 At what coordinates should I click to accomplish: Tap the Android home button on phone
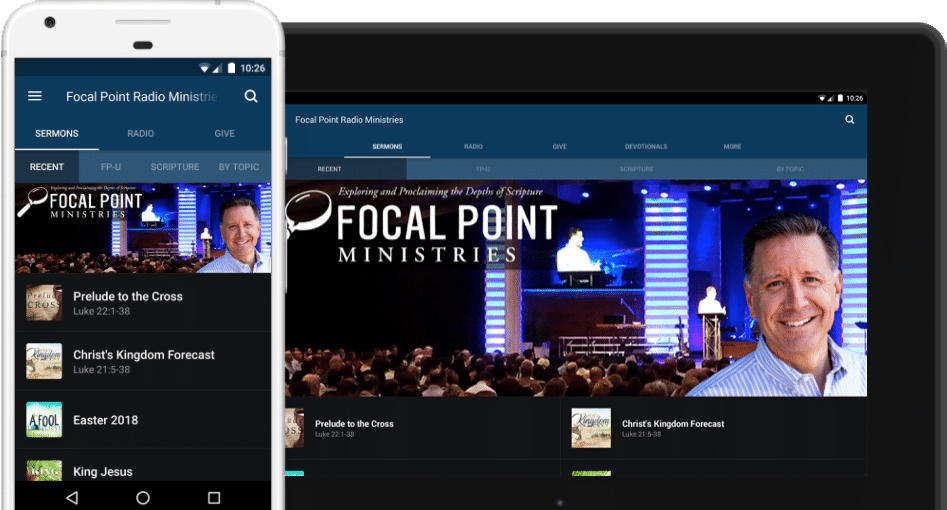click(143, 497)
